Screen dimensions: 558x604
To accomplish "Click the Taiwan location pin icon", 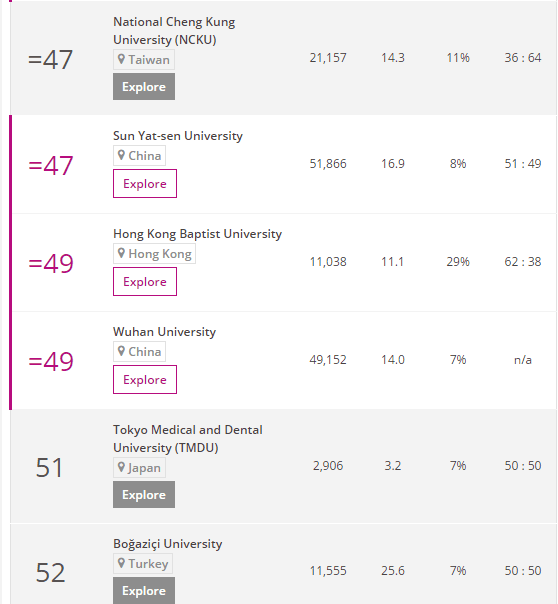I will tap(121, 59).
